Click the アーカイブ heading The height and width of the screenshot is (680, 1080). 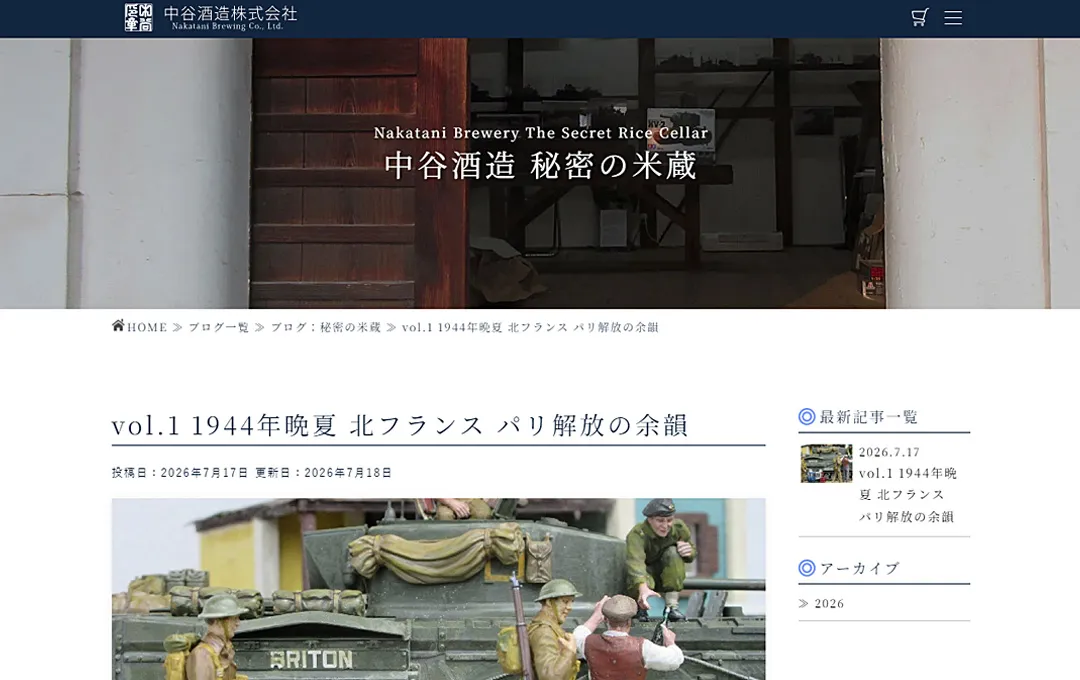(x=860, y=568)
